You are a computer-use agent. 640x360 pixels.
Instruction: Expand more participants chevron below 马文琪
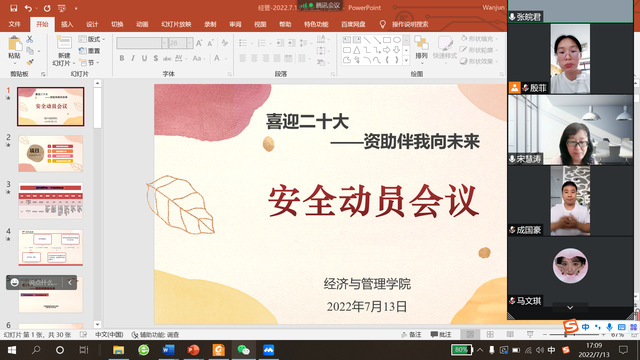[x=570, y=307]
